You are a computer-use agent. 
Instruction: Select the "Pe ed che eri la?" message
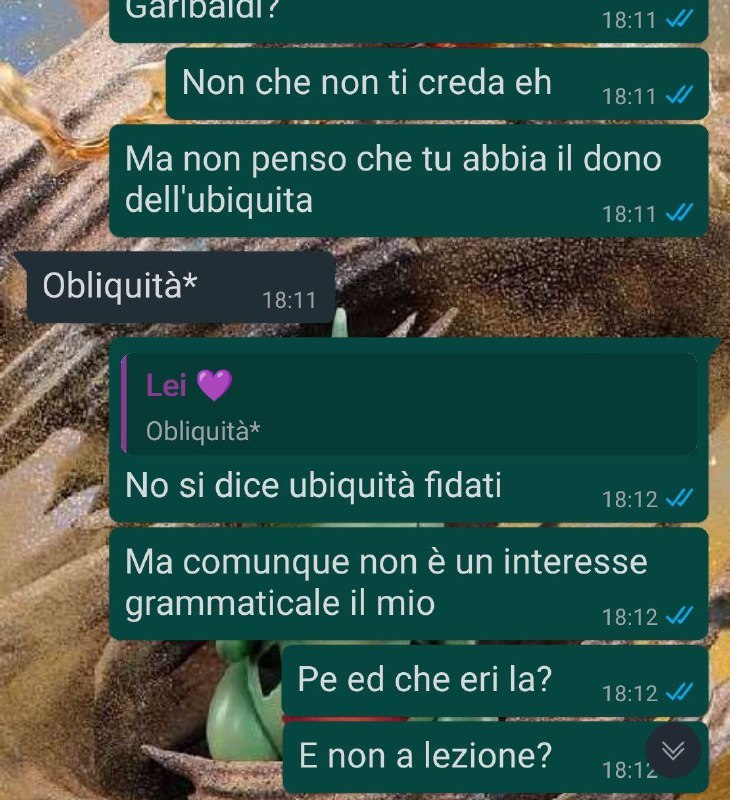point(495,681)
